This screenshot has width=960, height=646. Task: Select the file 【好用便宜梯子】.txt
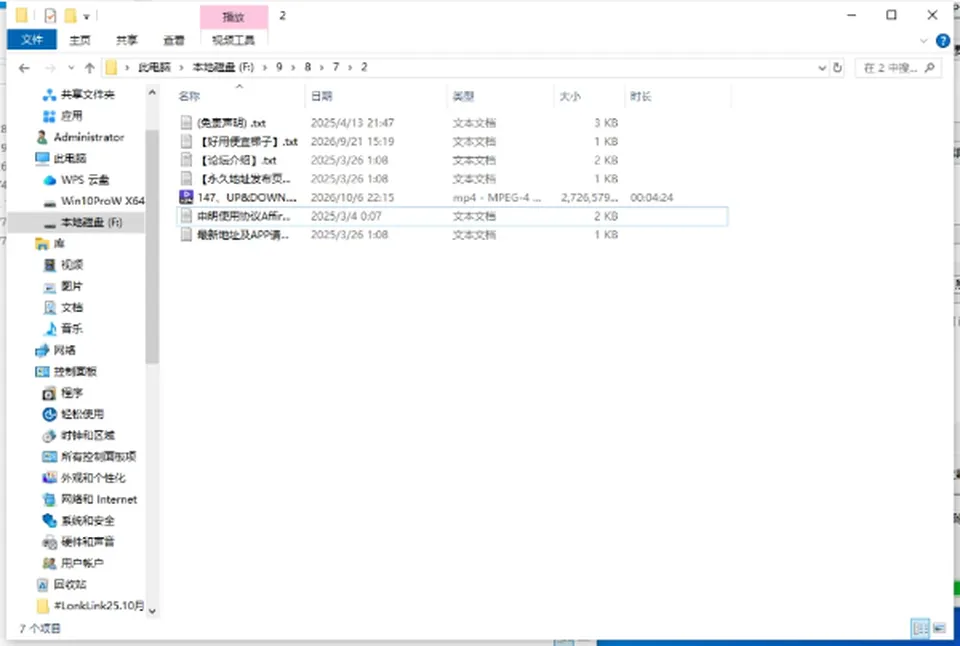coord(452,141)
